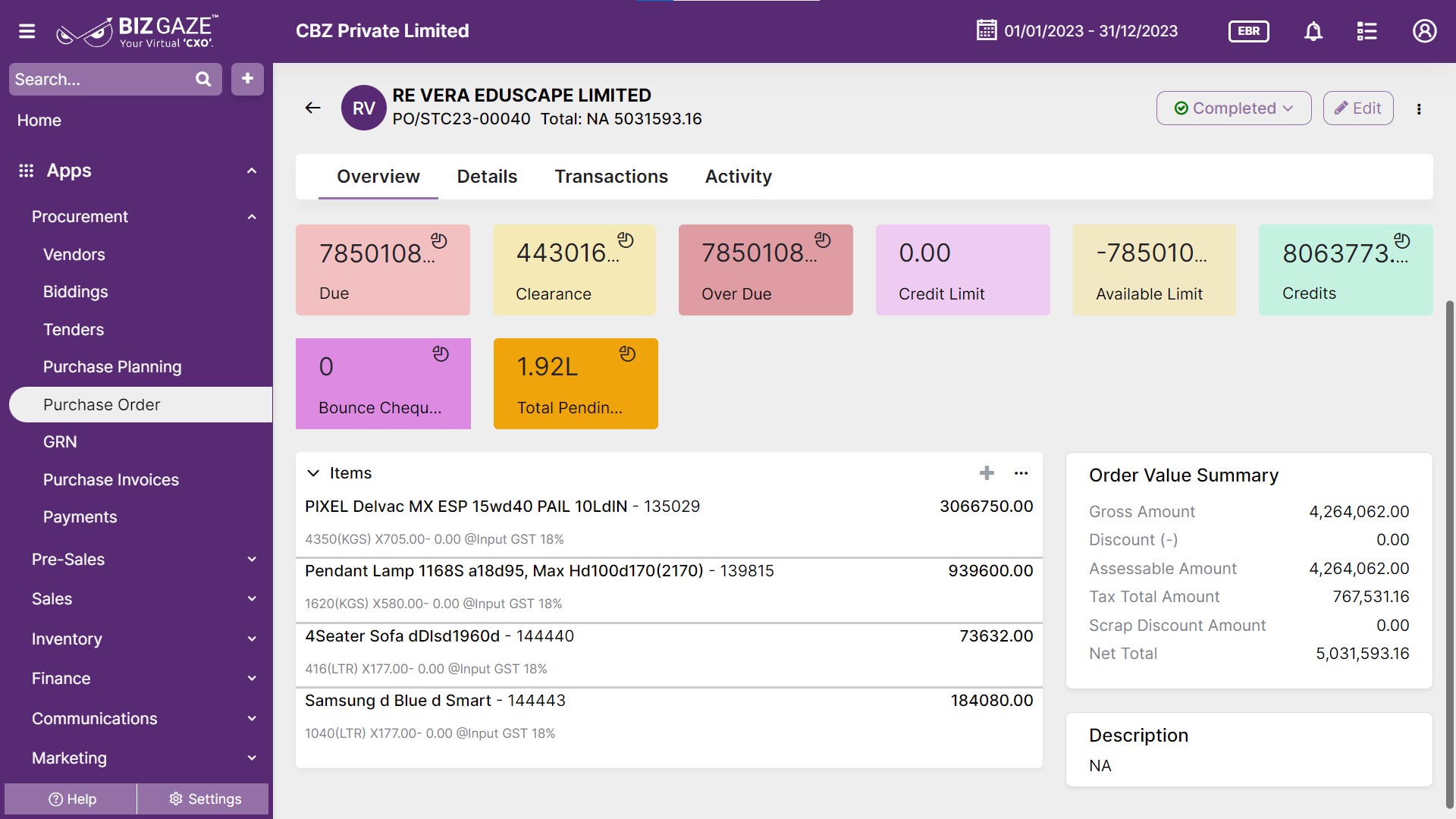Screen dimensions: 1456x819
Task: Click the chart icon on Credits card
Action: tap(1402, 240)
